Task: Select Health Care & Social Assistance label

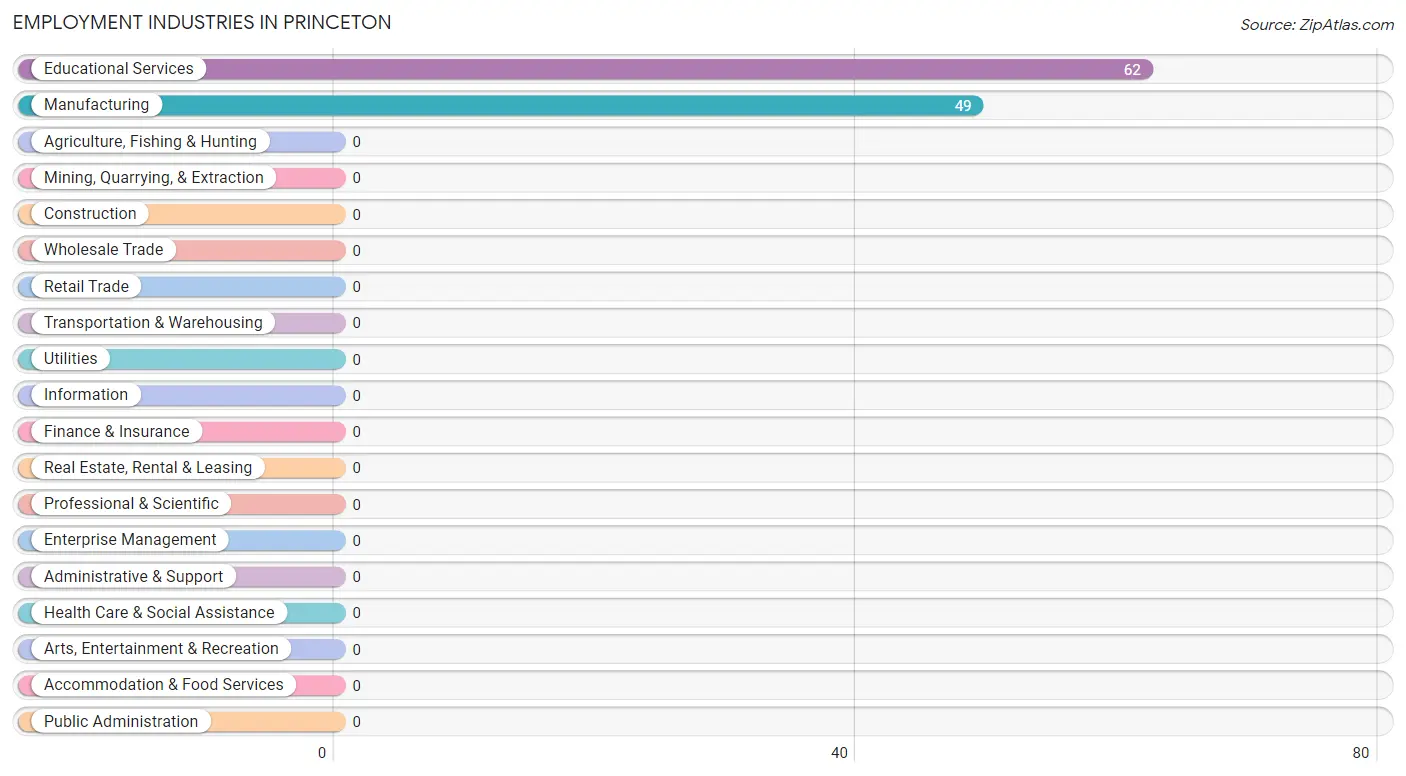Action: point(159,613)
